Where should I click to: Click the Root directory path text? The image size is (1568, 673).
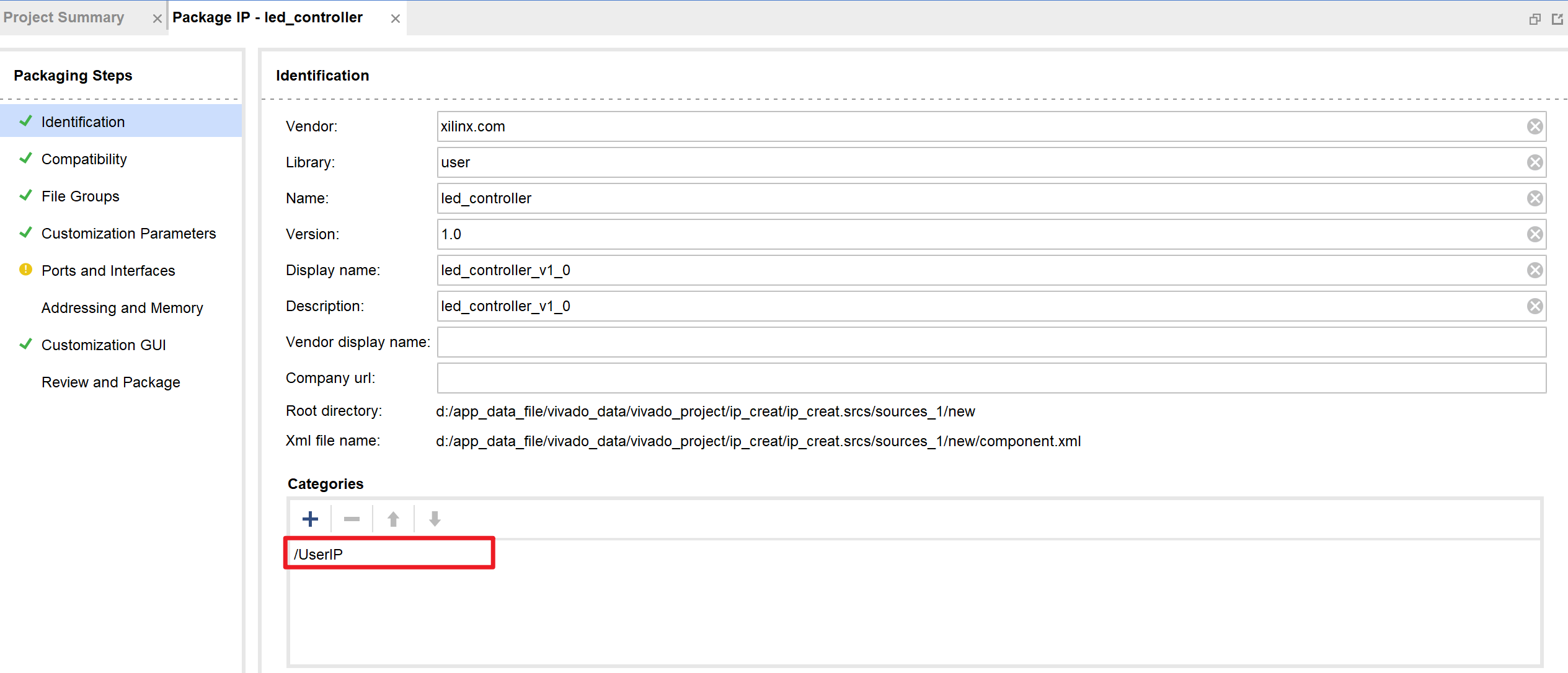705,411
